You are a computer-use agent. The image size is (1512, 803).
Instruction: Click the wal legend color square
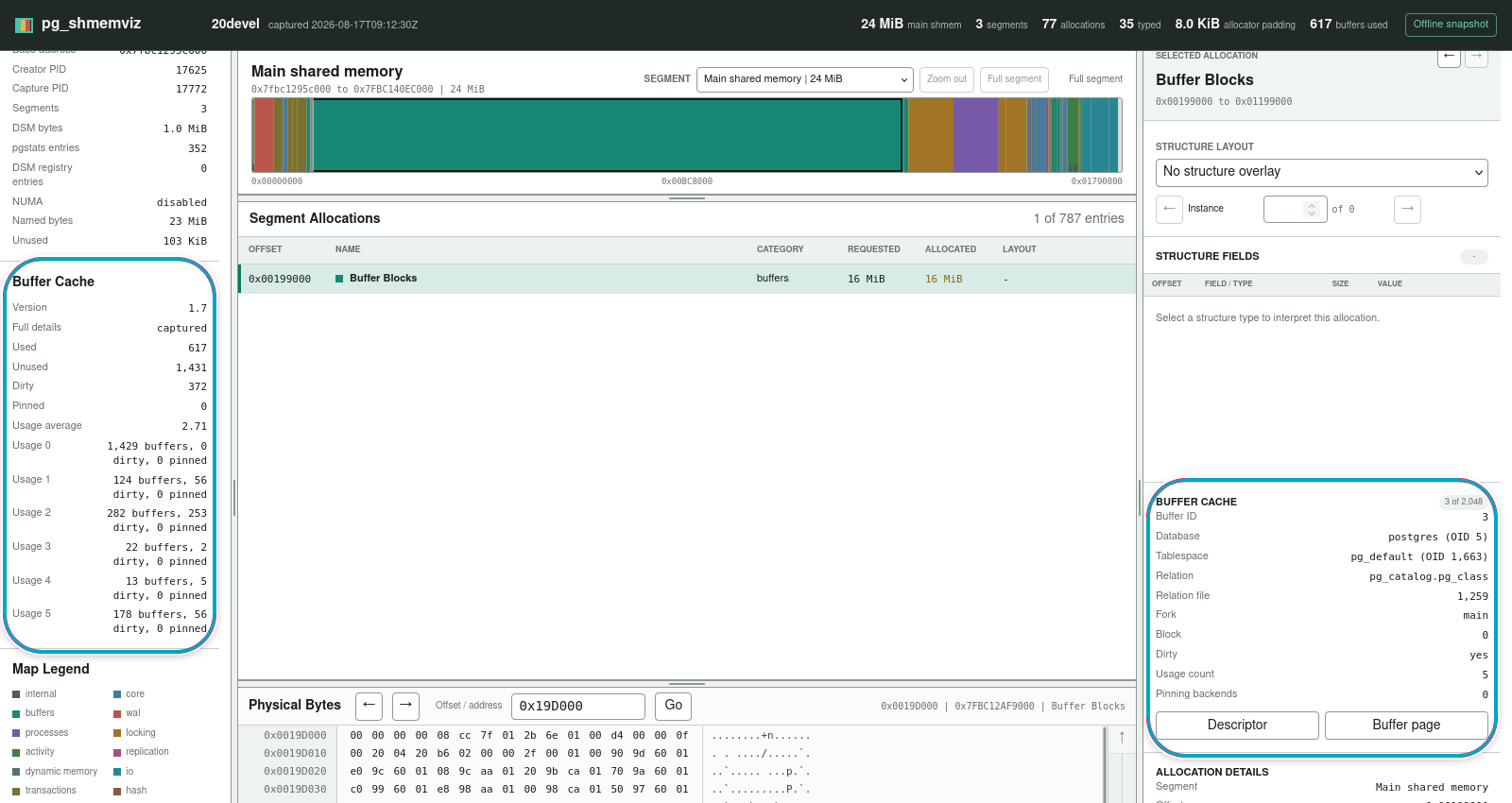[x=117, y=713]
